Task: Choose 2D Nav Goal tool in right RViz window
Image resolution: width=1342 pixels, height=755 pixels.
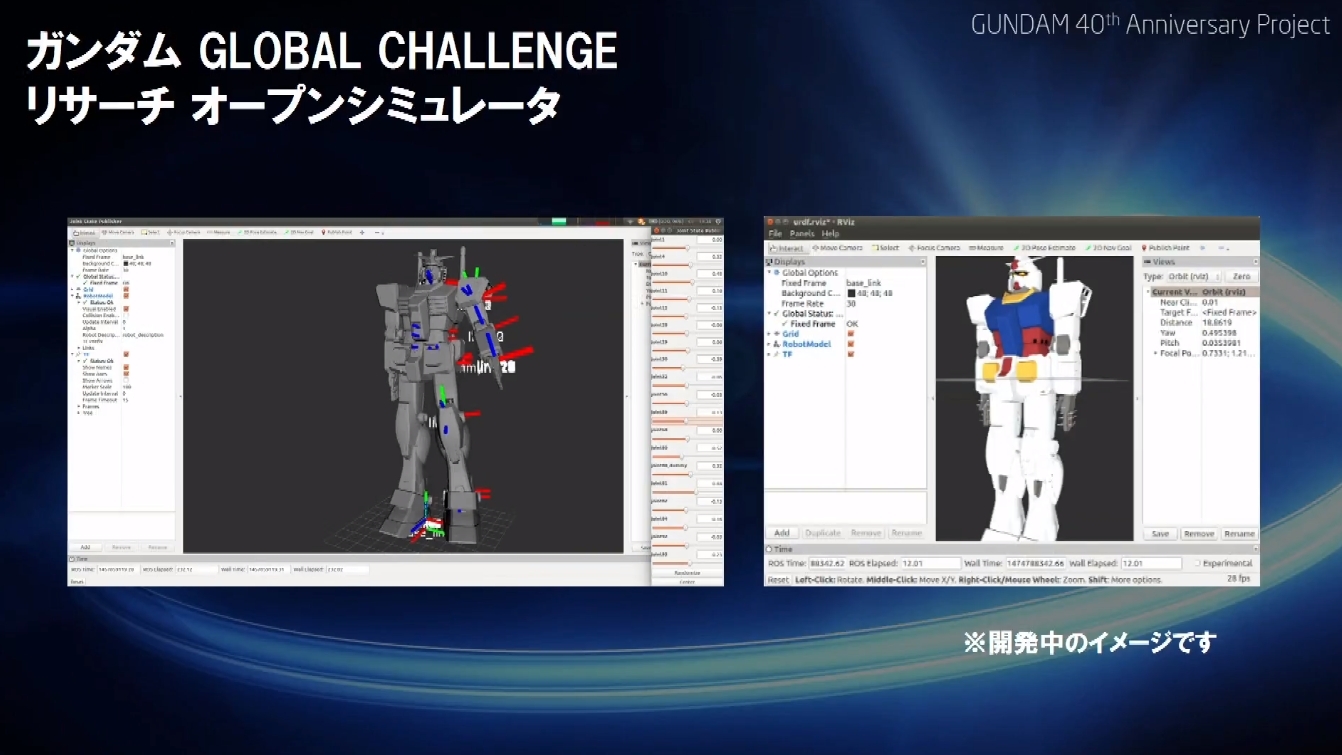Action: (x=1112, y=248)
